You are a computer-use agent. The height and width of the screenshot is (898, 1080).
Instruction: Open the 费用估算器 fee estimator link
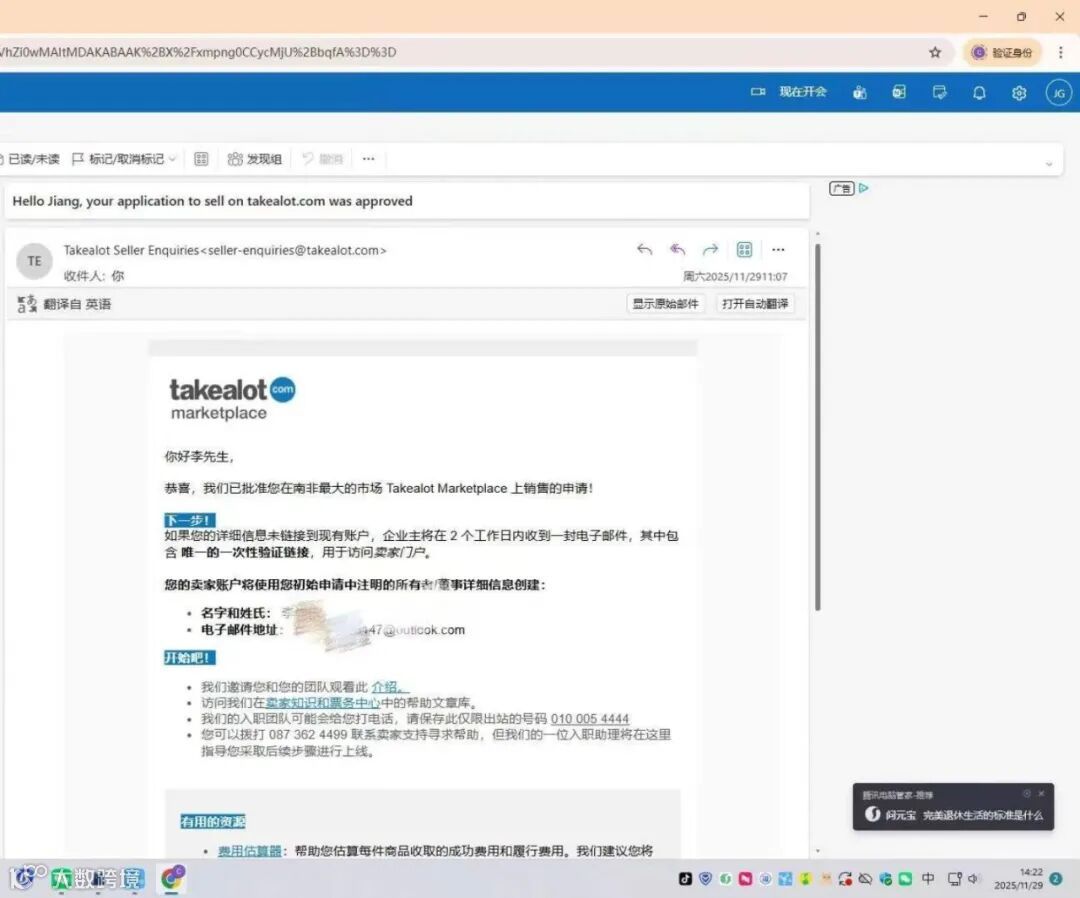249,851
